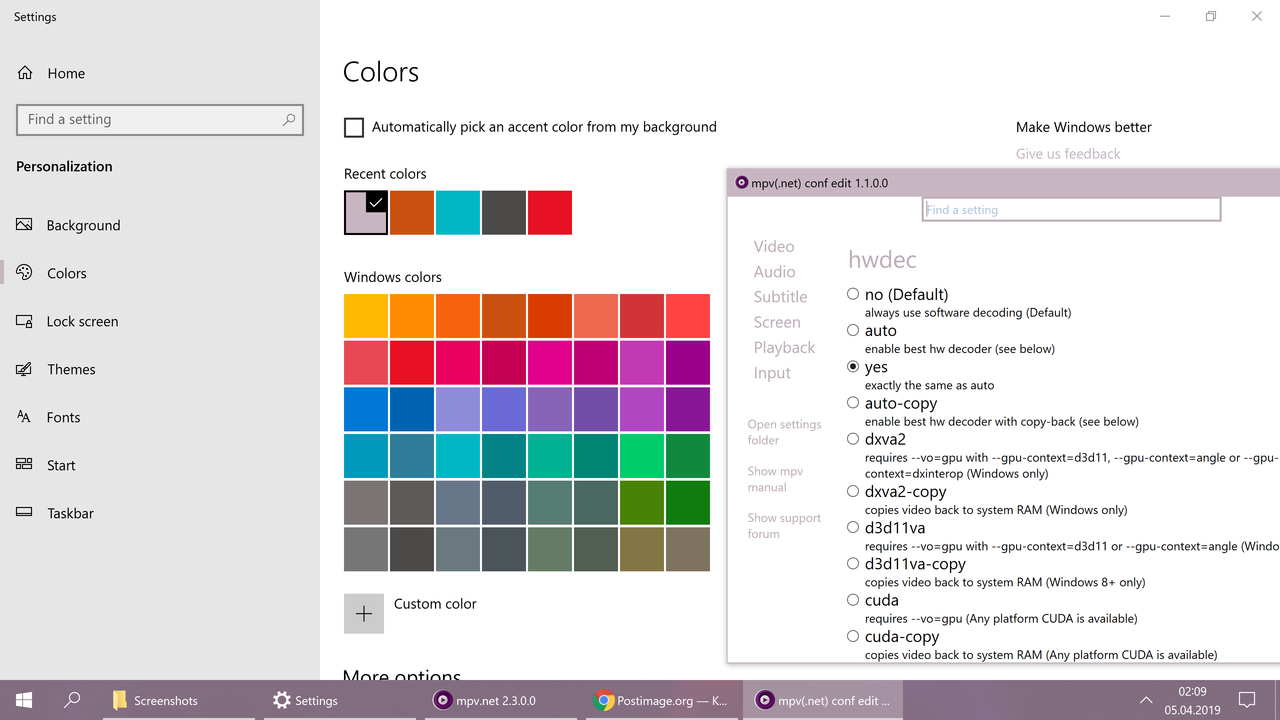The width and height of the screenshot is (1280, 720).
Task: Select hwdec option dxva2-copy
Action: click(853, 491)
